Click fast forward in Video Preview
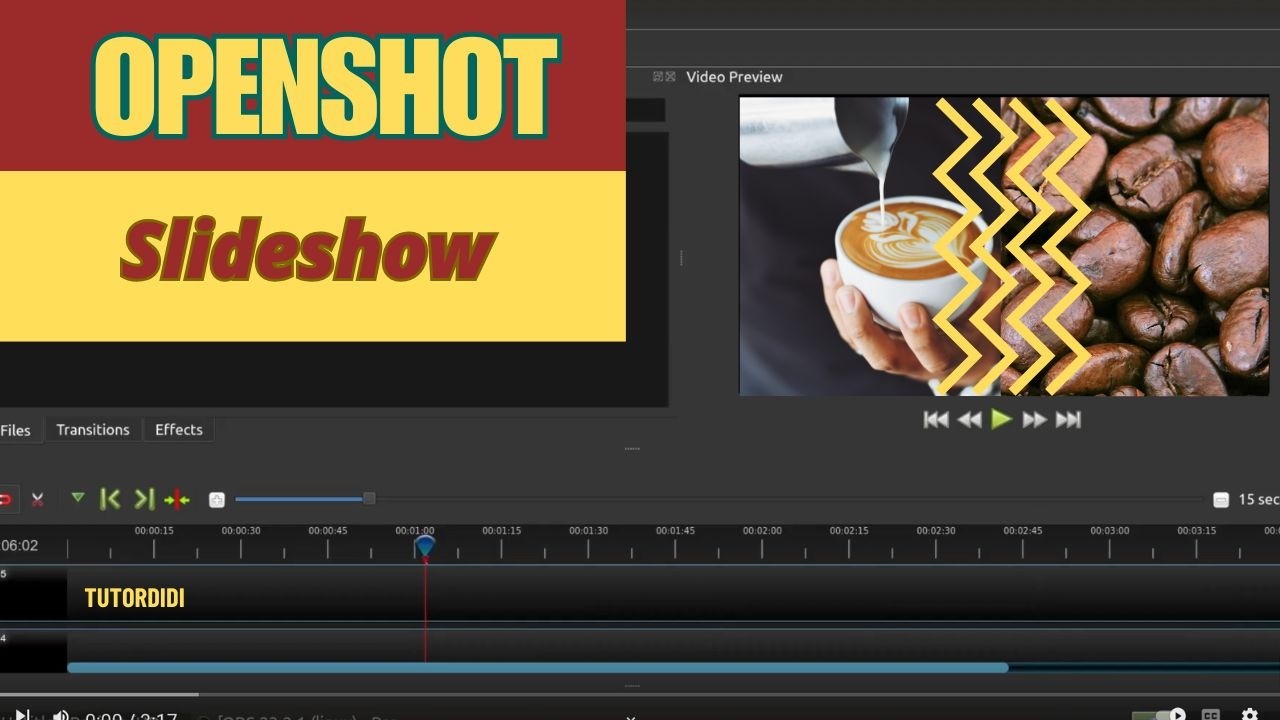Image resolution: width=1280 pixels, height=720 pixels. click(x=1035, y=420)
